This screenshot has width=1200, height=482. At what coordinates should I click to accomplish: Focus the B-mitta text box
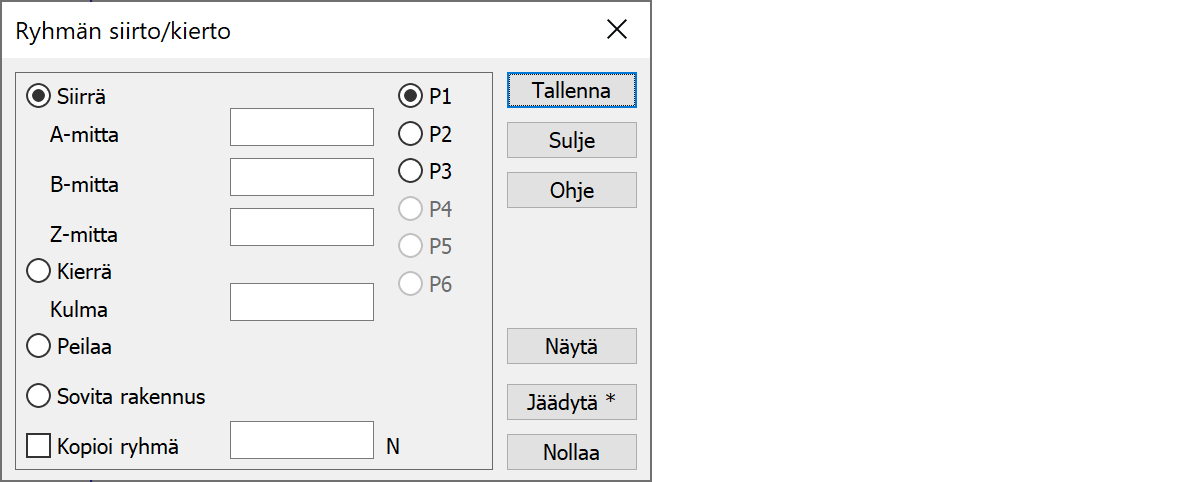point(301,177)
